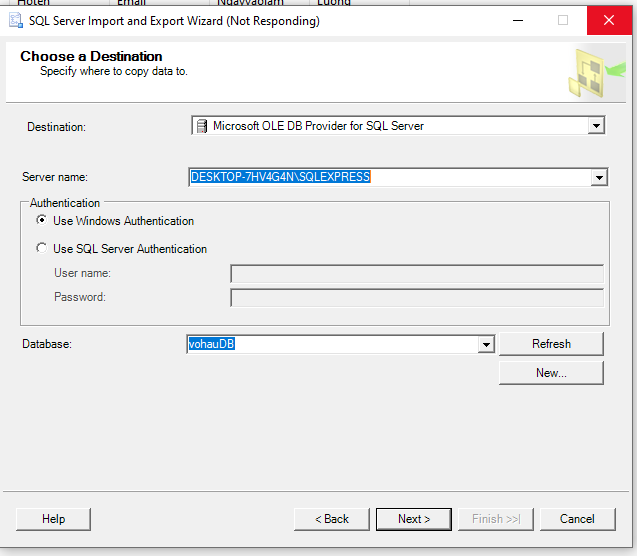Select Use Windows Authentication

[x=42, y=221]
